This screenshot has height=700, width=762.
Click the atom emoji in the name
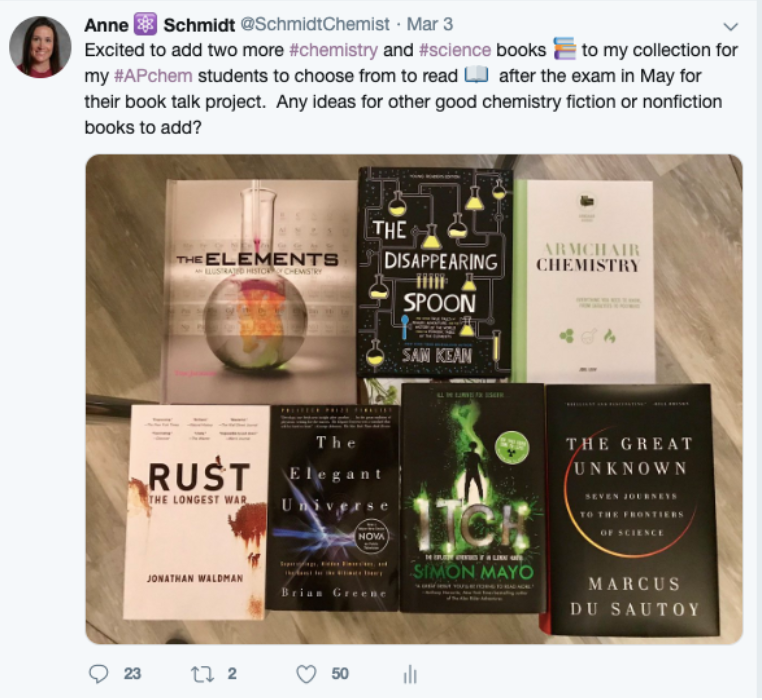(145, 24)
